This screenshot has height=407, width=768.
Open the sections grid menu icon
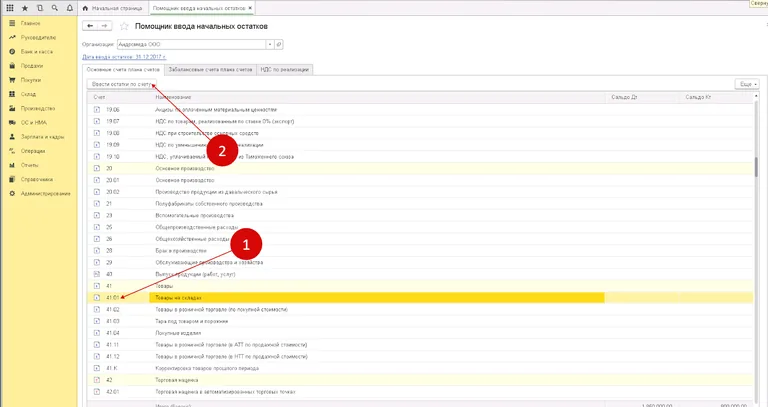[x=8, y=8]
